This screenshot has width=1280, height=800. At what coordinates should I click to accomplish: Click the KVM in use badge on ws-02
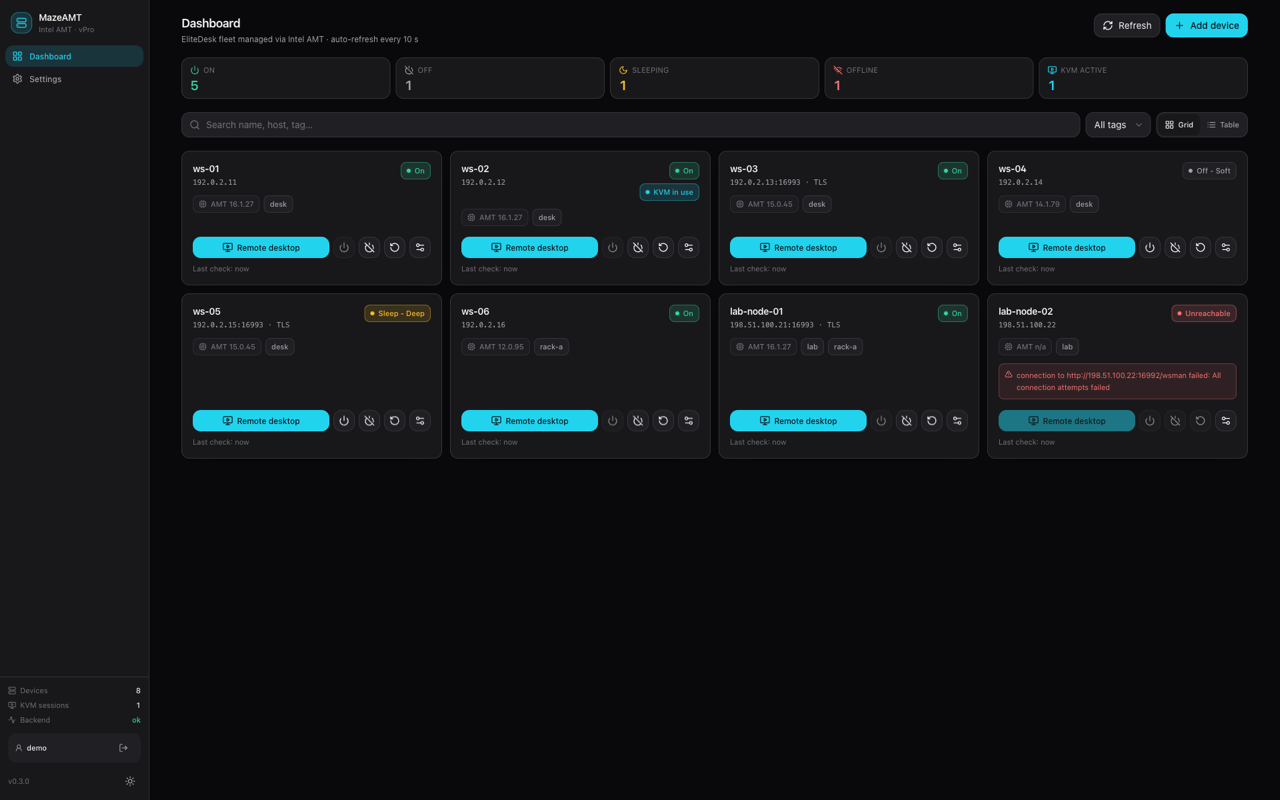click(x=669, y=192)
